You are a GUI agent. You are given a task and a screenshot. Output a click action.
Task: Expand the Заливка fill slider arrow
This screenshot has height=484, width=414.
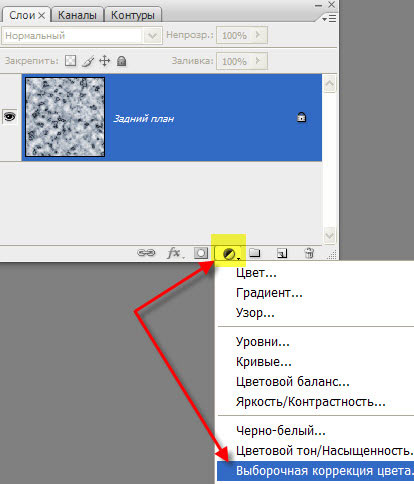click(258, 61)
